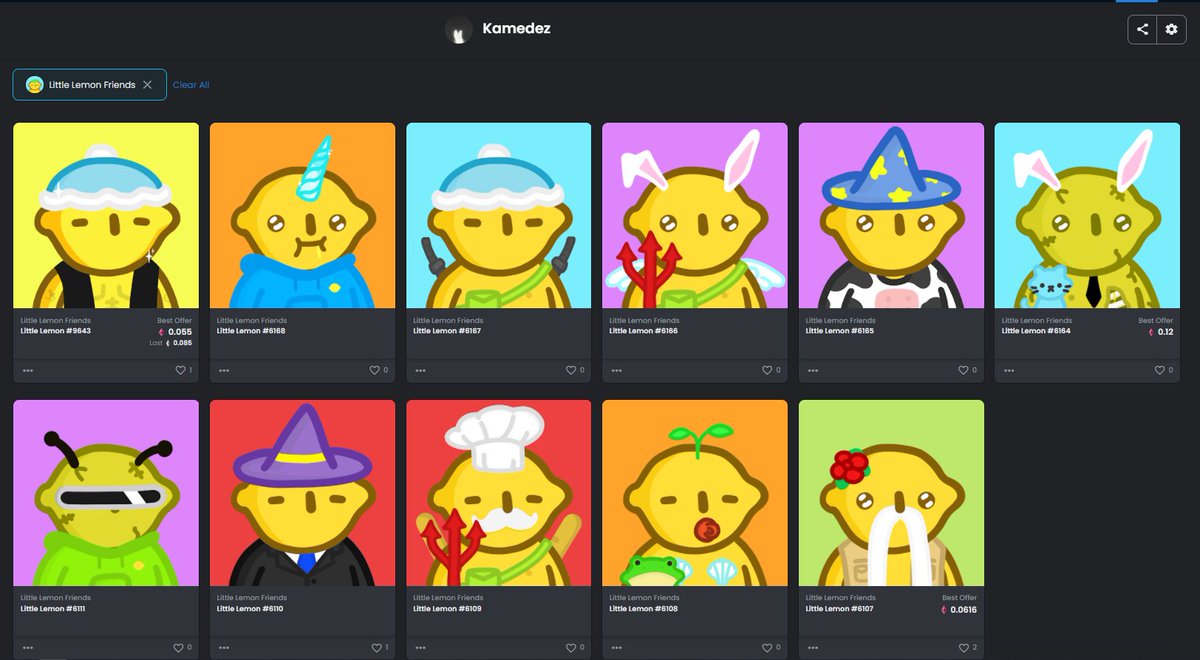Open the unicorn horn lemon image #6168
The width and height of the screenshot is (1200, 660).
(302, 215)
